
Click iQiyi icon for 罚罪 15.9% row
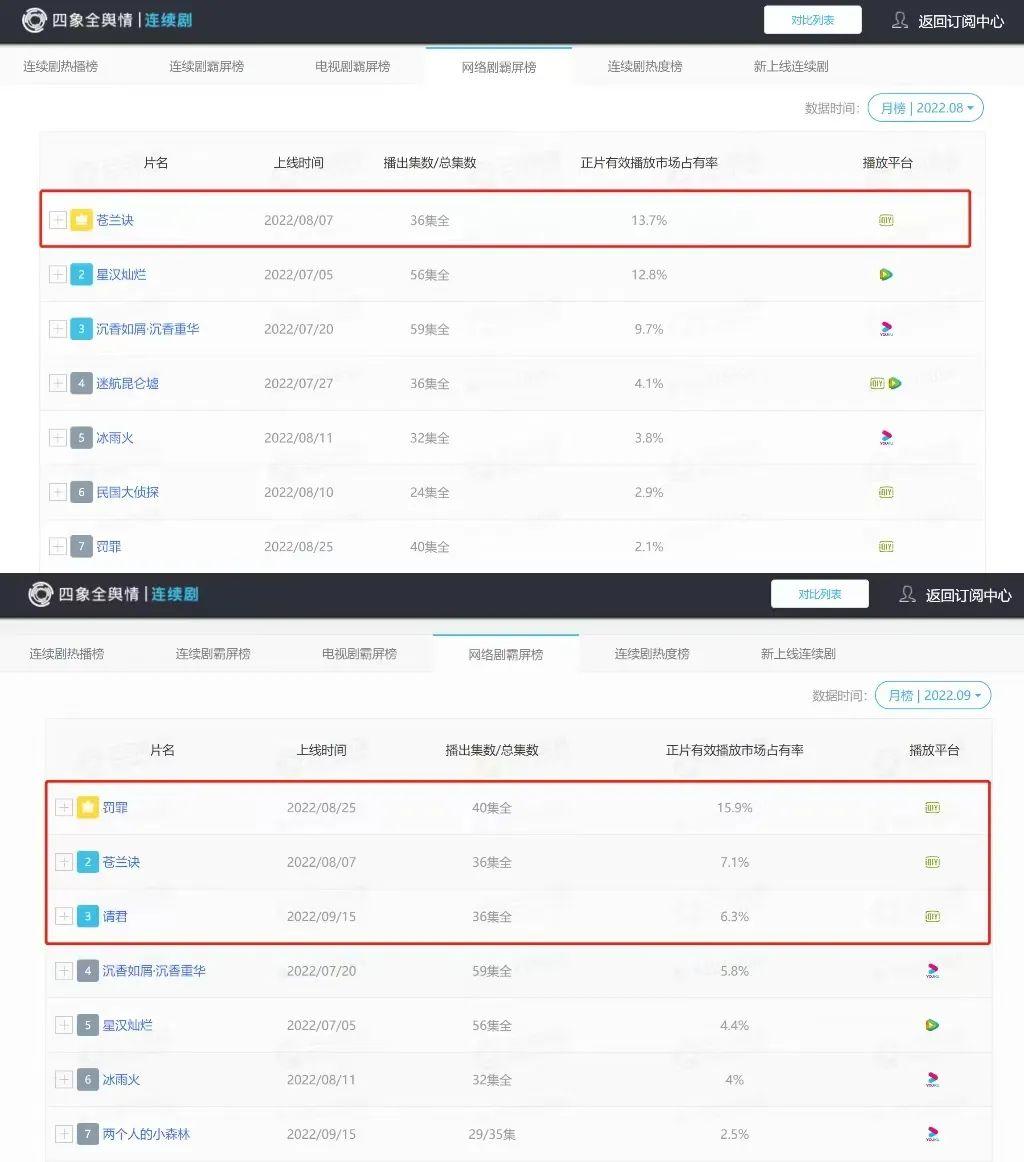[933, 807]
